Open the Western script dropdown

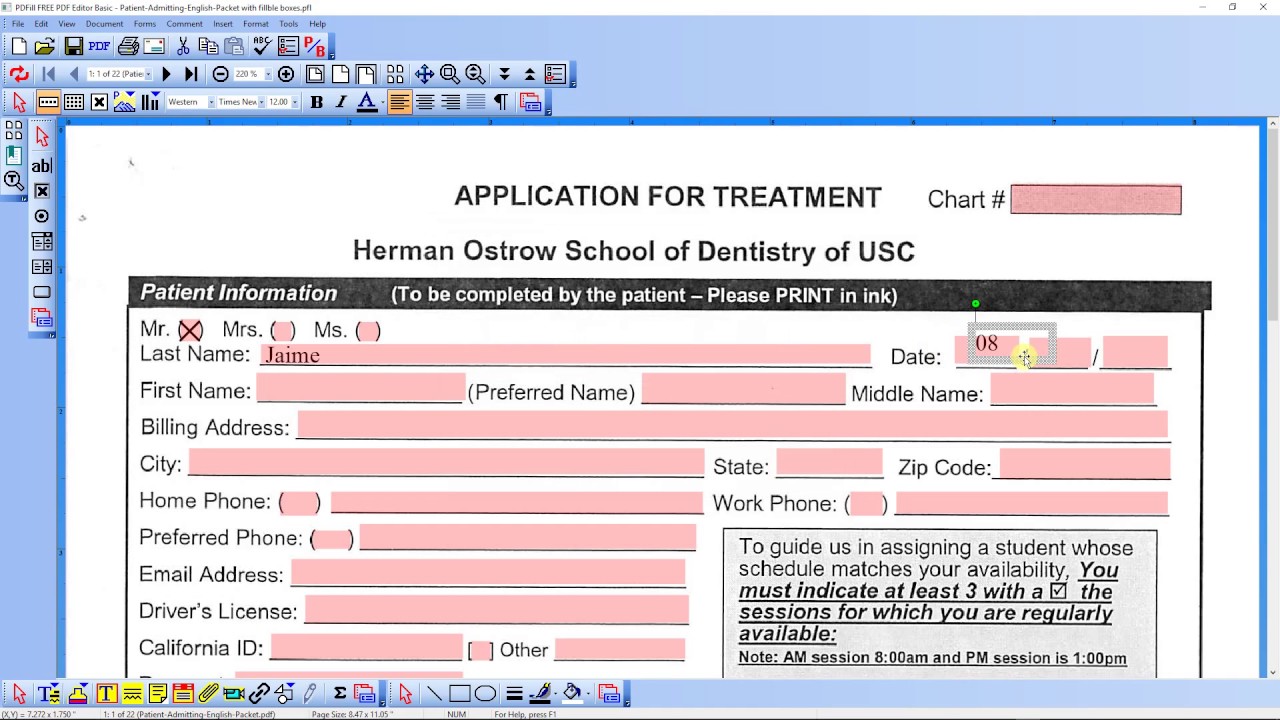(x=211, y=102)
